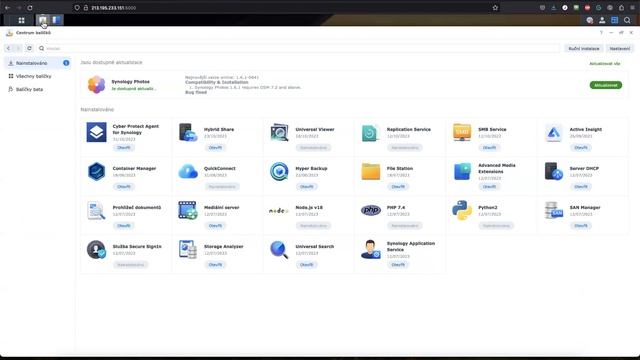This screenshot has width=640, height=360.
Task: Click the Replication Service package icon
Action: pyautogui.click(x=370, y=133)
